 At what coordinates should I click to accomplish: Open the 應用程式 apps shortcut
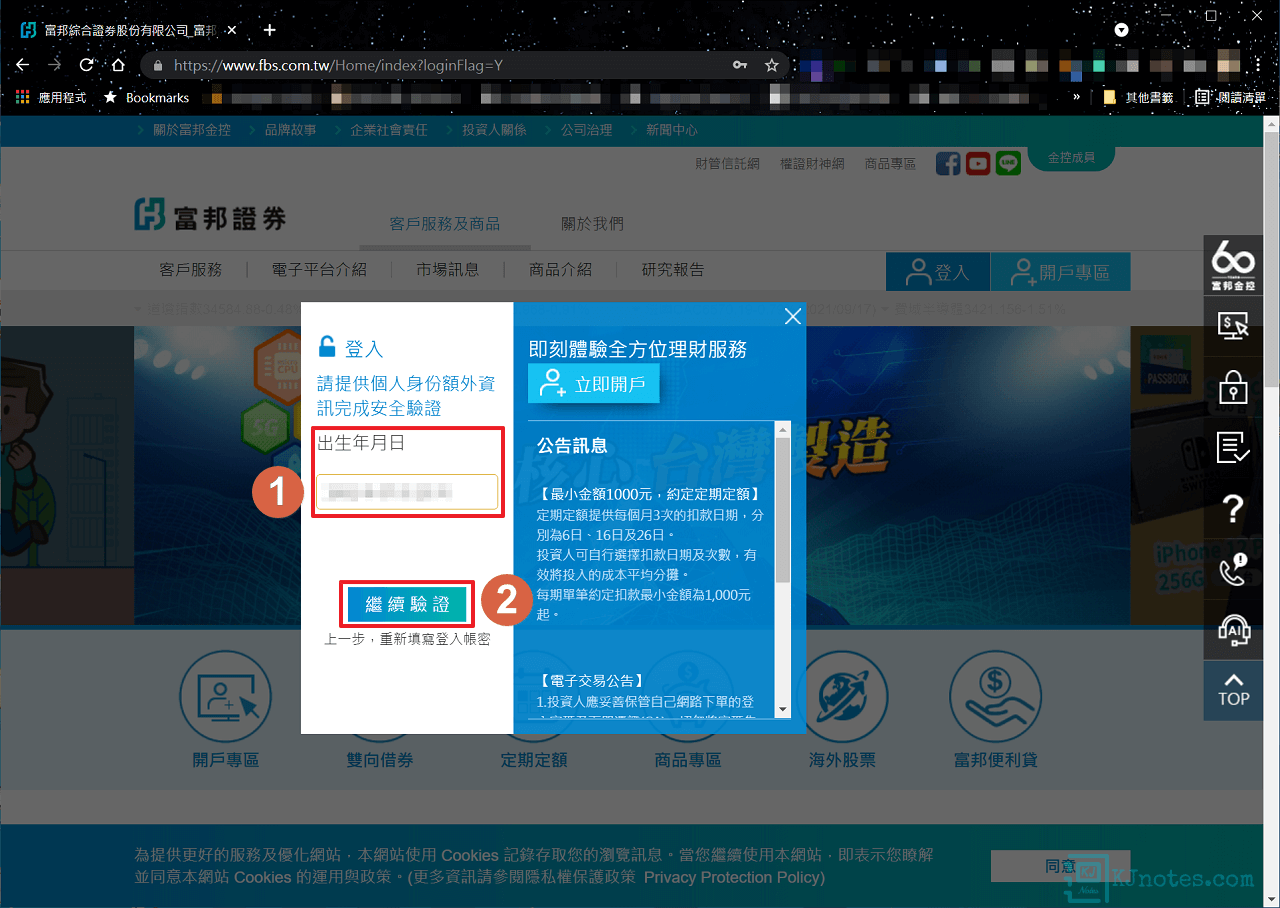(x=50, y=97)
